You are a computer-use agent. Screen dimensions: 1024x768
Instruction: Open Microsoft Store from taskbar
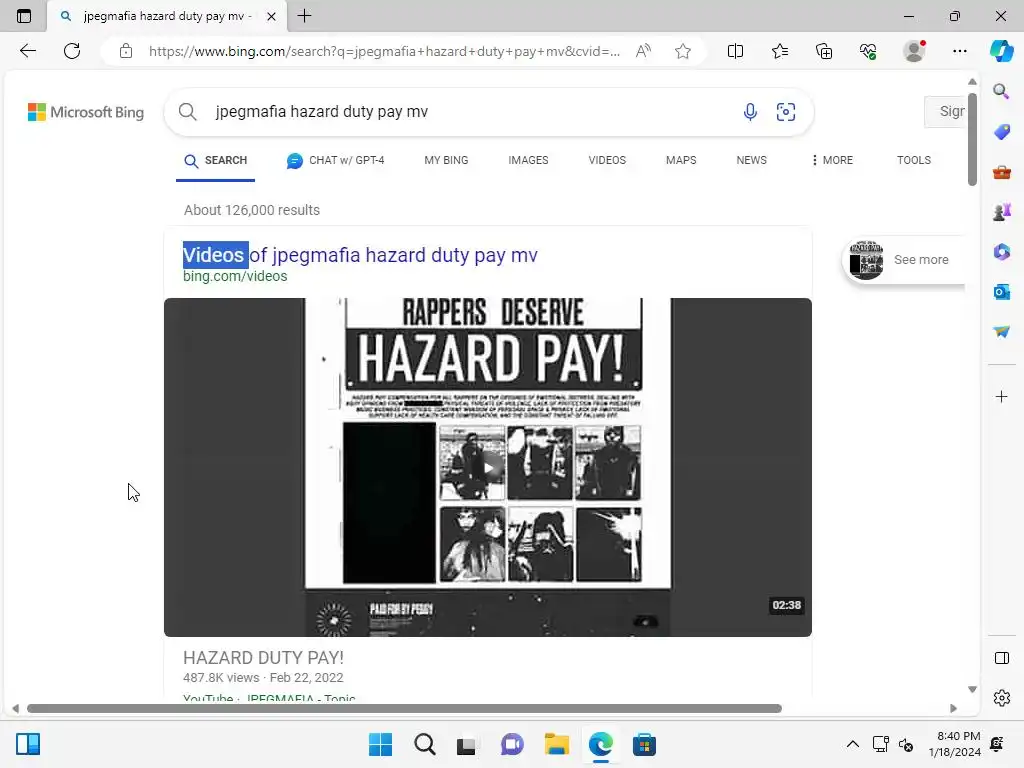(644, 744)
